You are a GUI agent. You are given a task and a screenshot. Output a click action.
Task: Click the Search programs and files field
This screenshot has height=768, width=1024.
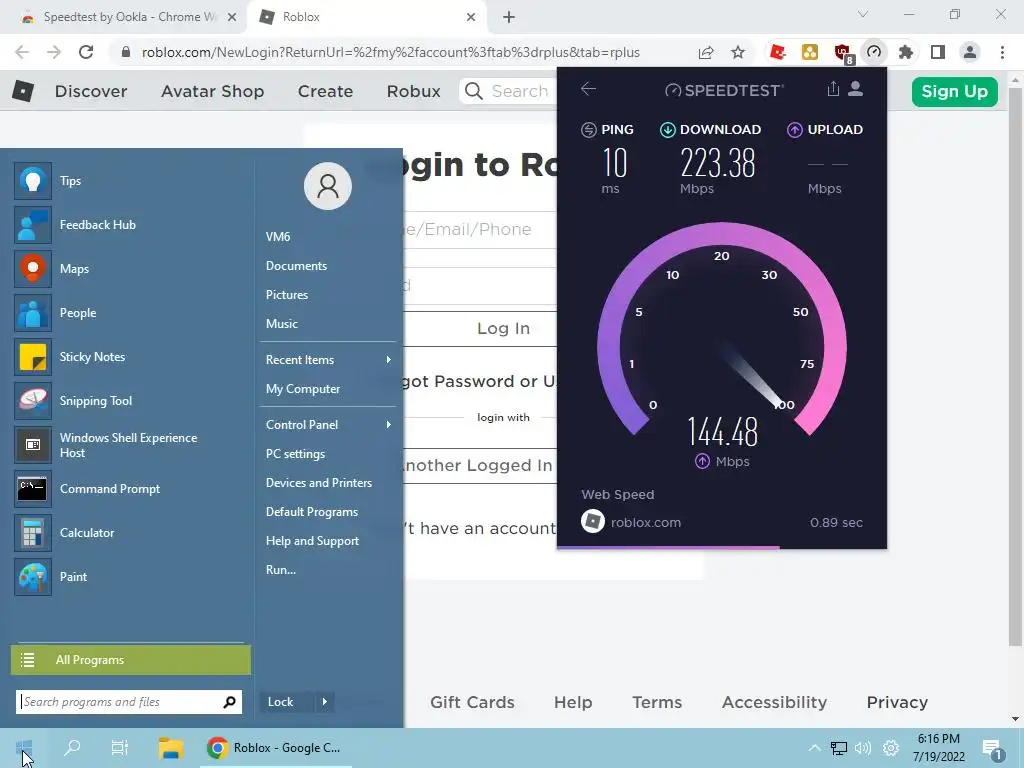coord(129,702)
